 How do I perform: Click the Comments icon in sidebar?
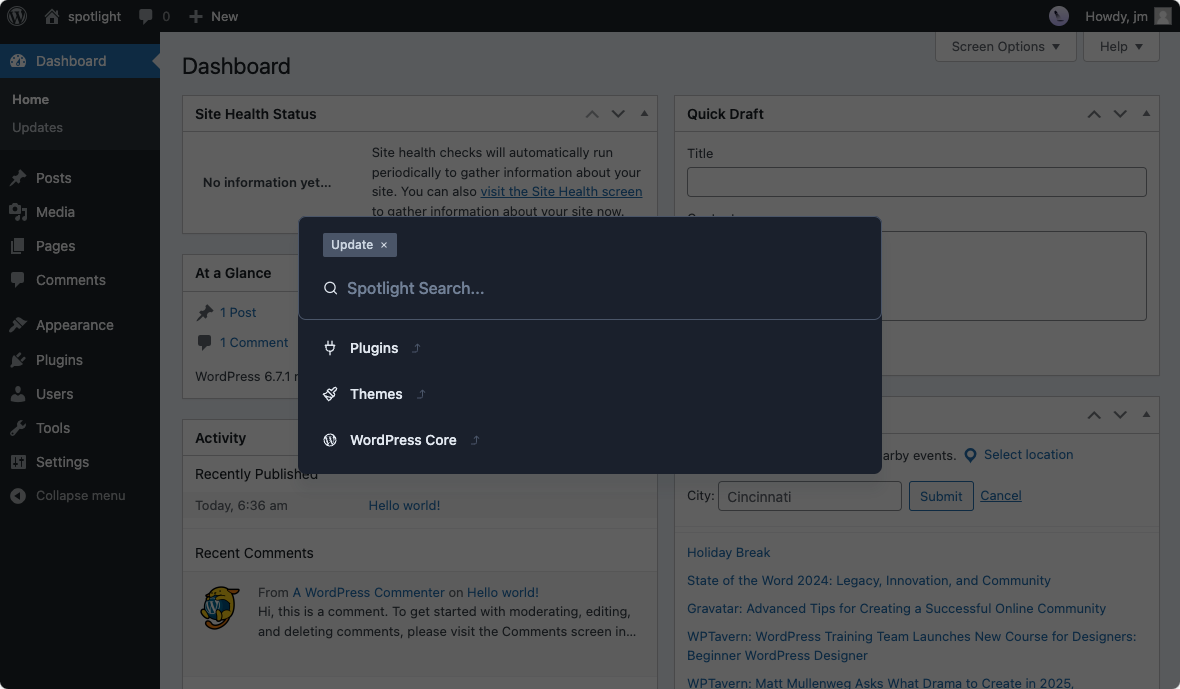coord(18,280)
